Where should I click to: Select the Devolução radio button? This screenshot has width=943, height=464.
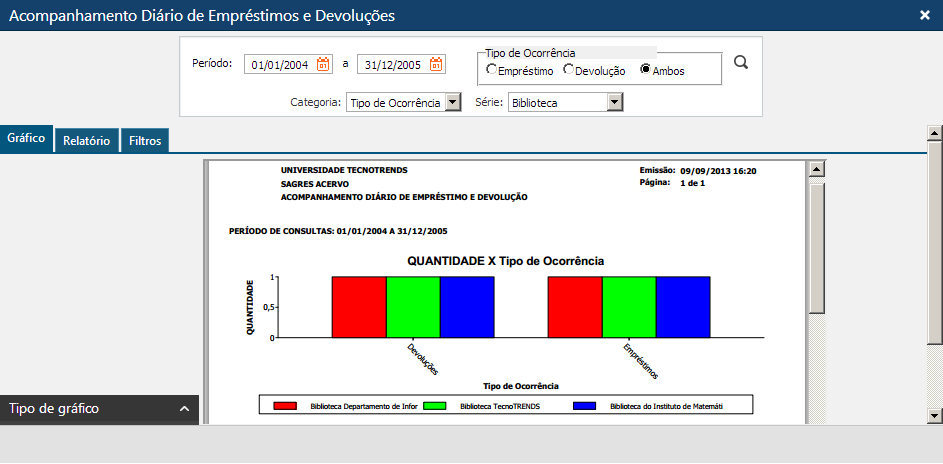[569, 70]
